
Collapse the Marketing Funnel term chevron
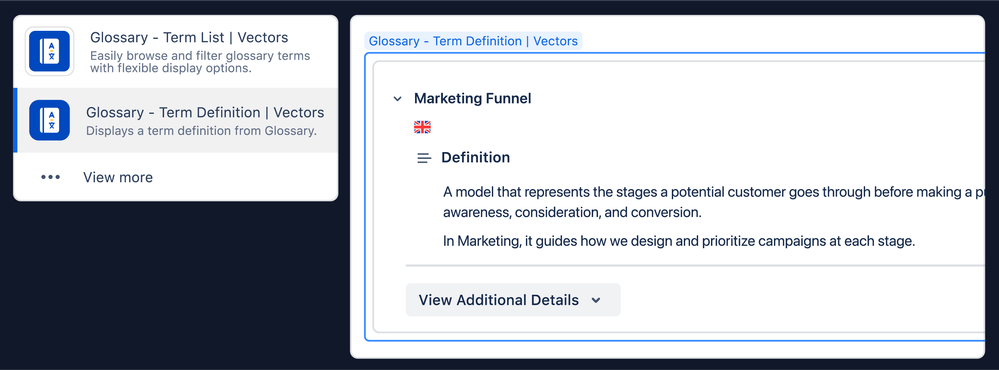tap(398, 99)
